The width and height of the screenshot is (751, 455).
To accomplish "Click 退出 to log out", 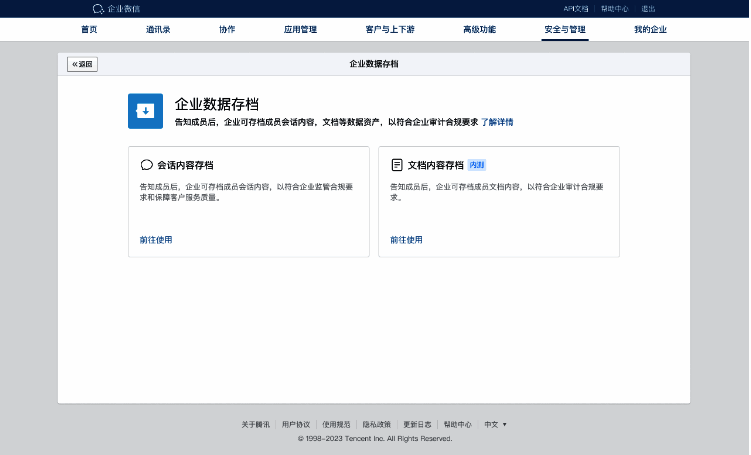I will (648, 9).
